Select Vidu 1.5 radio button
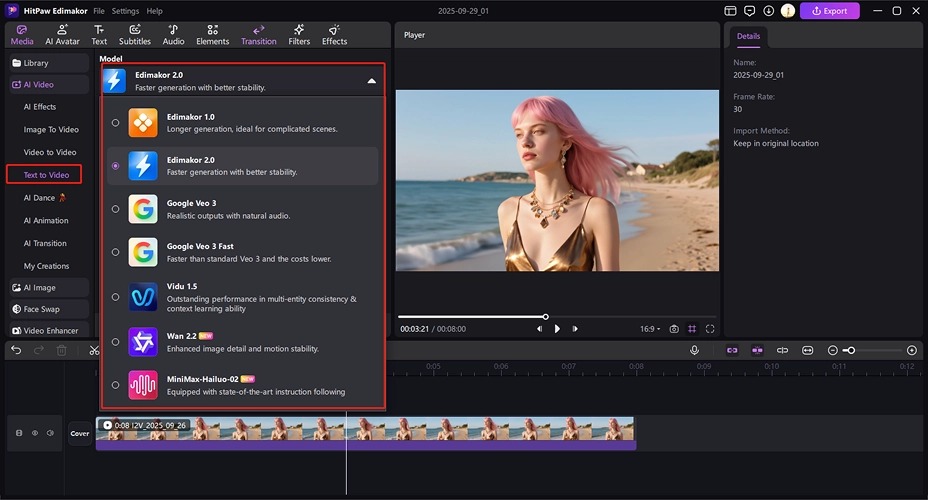This screenshot has width=928, height=500. tap(115, 297)
